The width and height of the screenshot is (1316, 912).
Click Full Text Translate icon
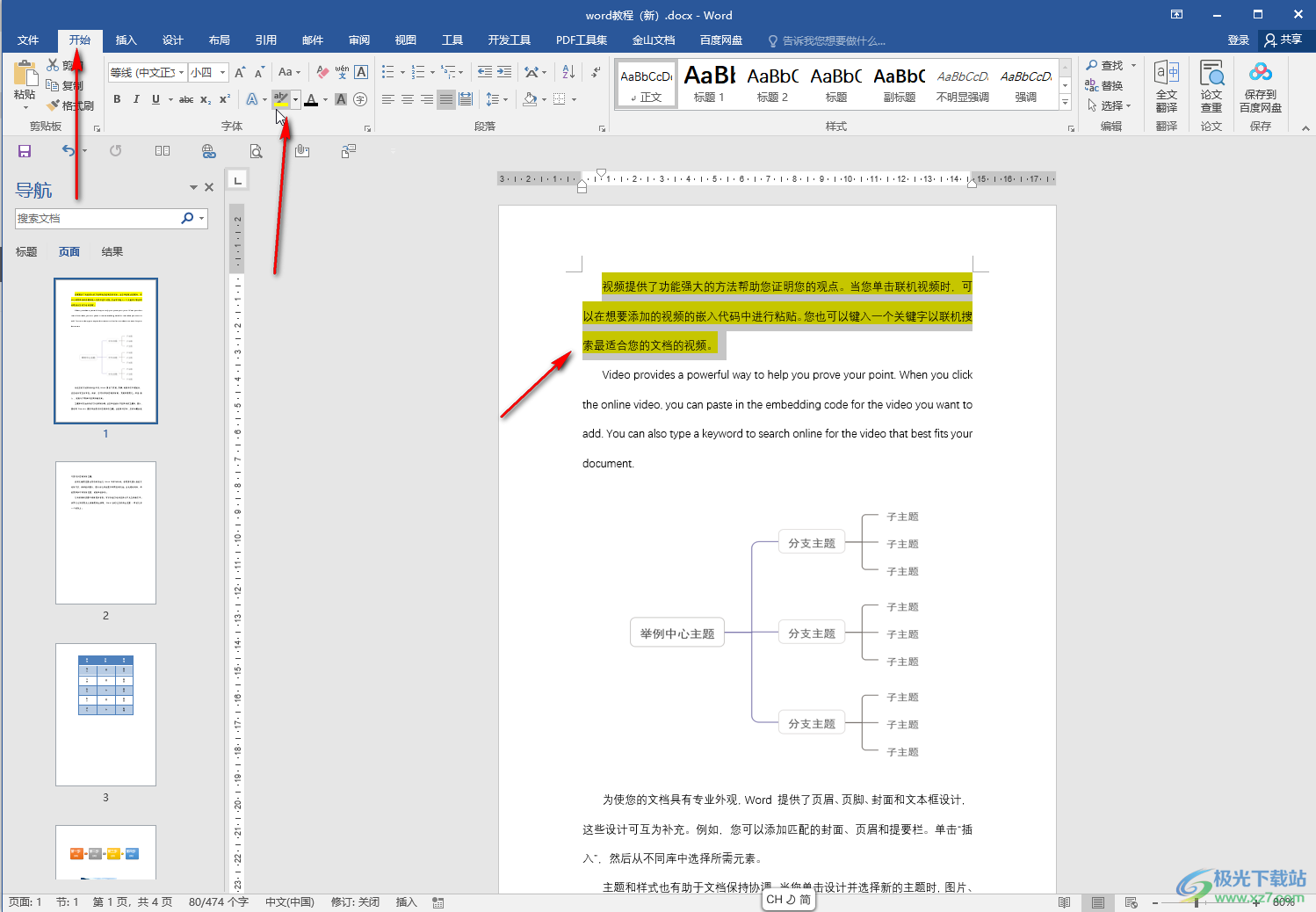1167,86
